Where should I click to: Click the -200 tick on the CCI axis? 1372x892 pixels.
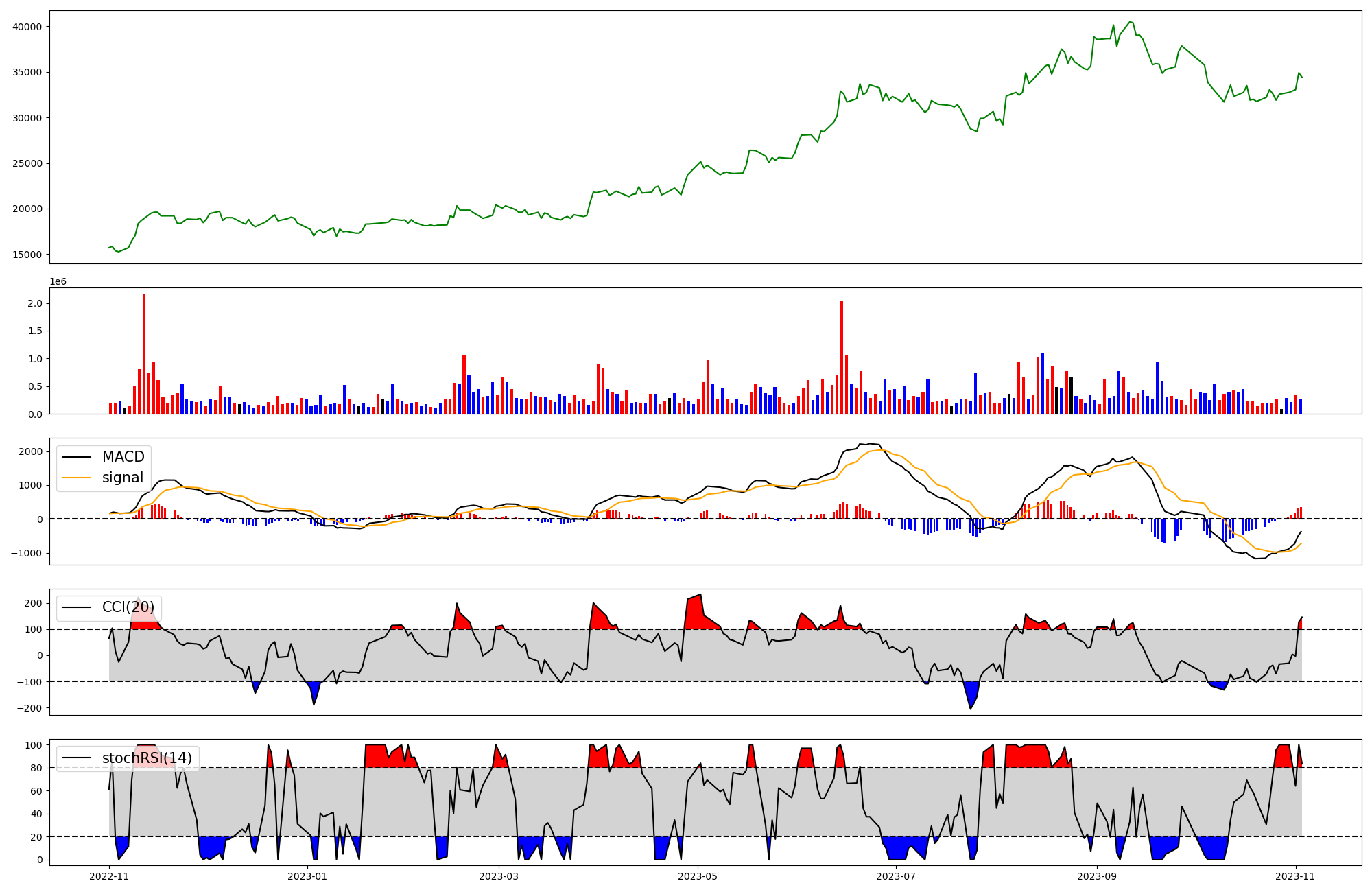click(29, 708)
